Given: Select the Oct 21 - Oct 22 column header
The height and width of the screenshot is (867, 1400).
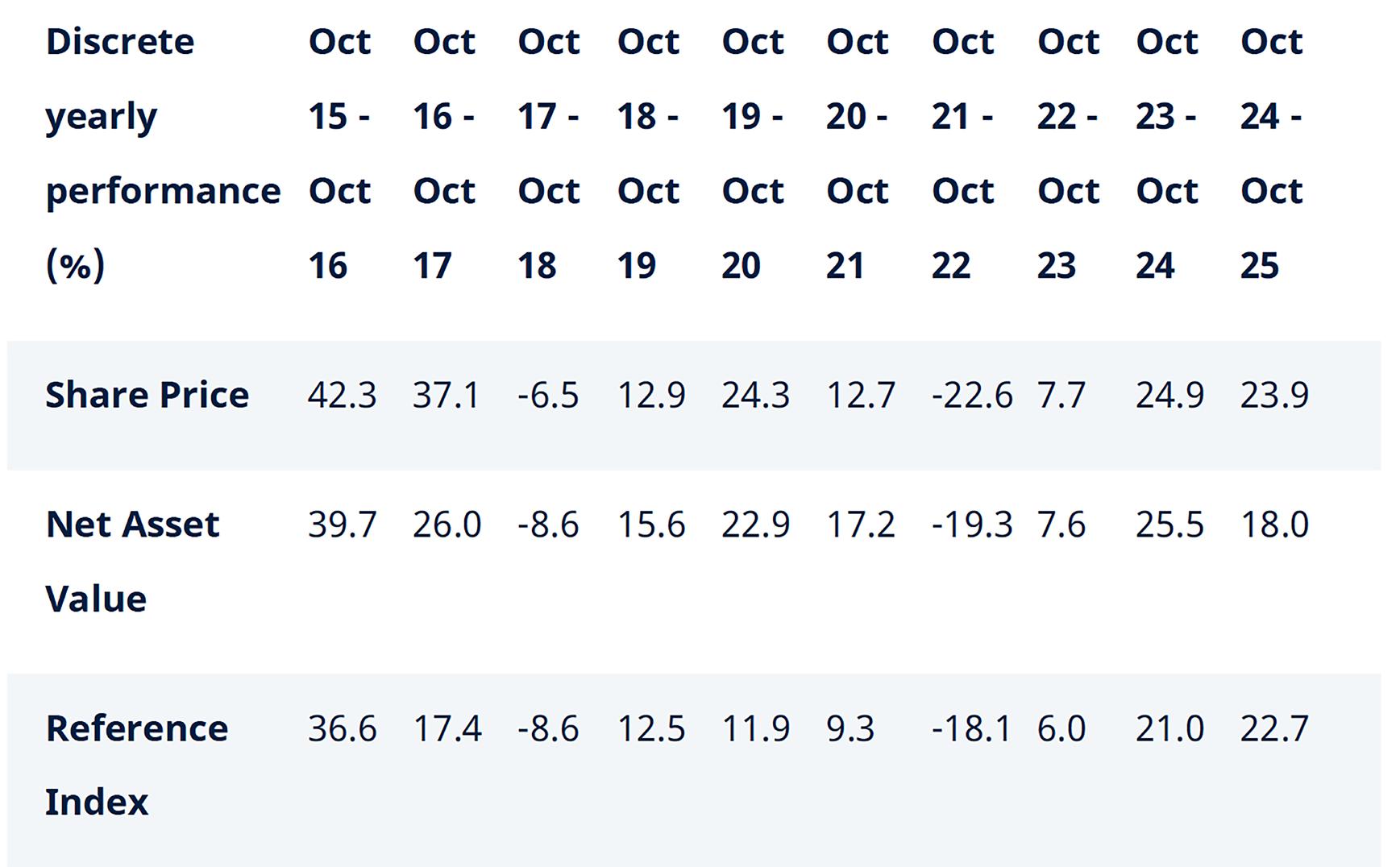Looking at the screenshot, I should click(x=963, y=153).
